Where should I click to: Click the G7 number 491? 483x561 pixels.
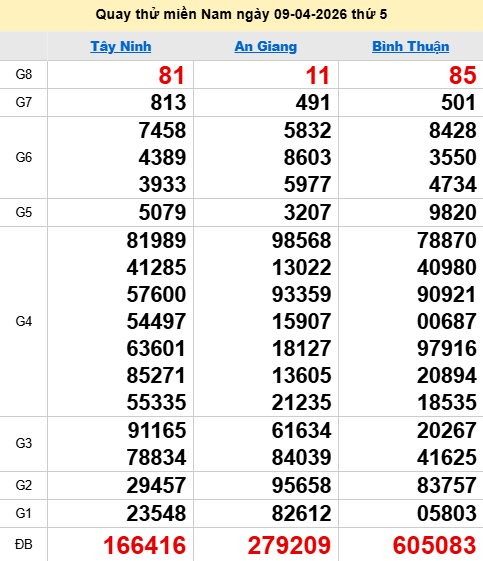[313, 102]
